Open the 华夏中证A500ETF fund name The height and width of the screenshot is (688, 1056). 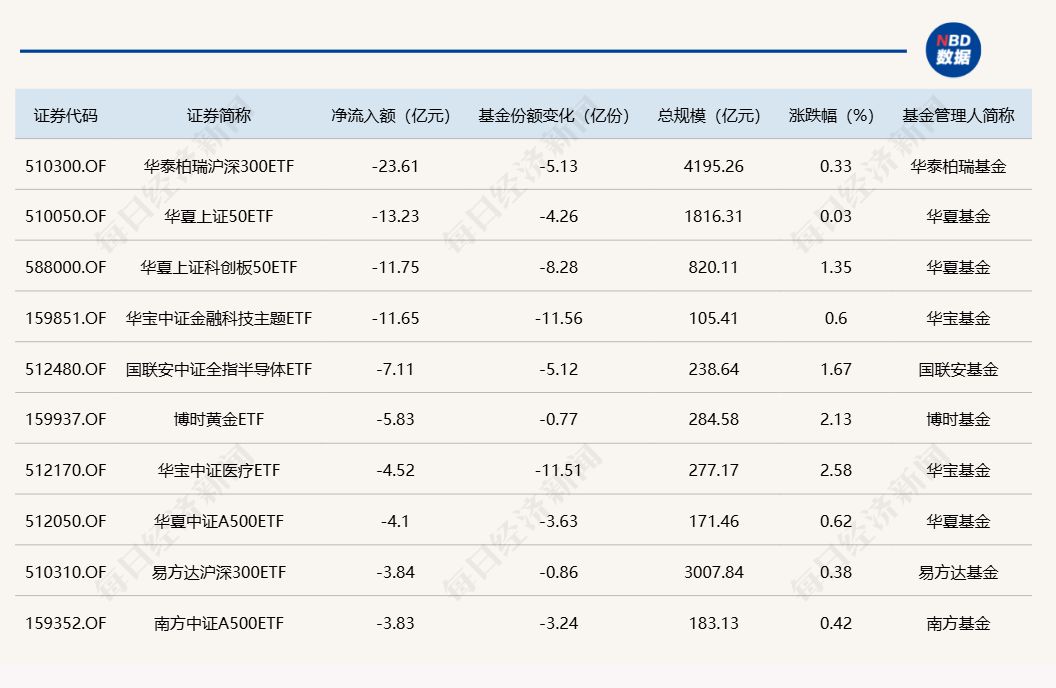point(219,521)
